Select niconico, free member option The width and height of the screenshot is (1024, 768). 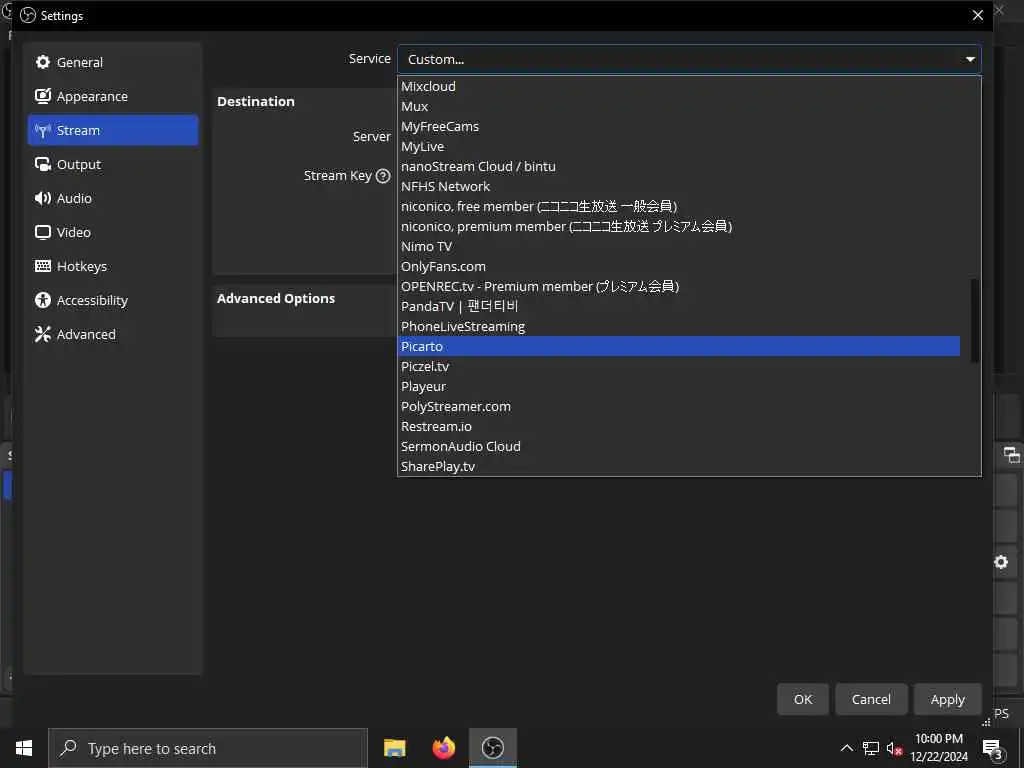click(679, 206)
